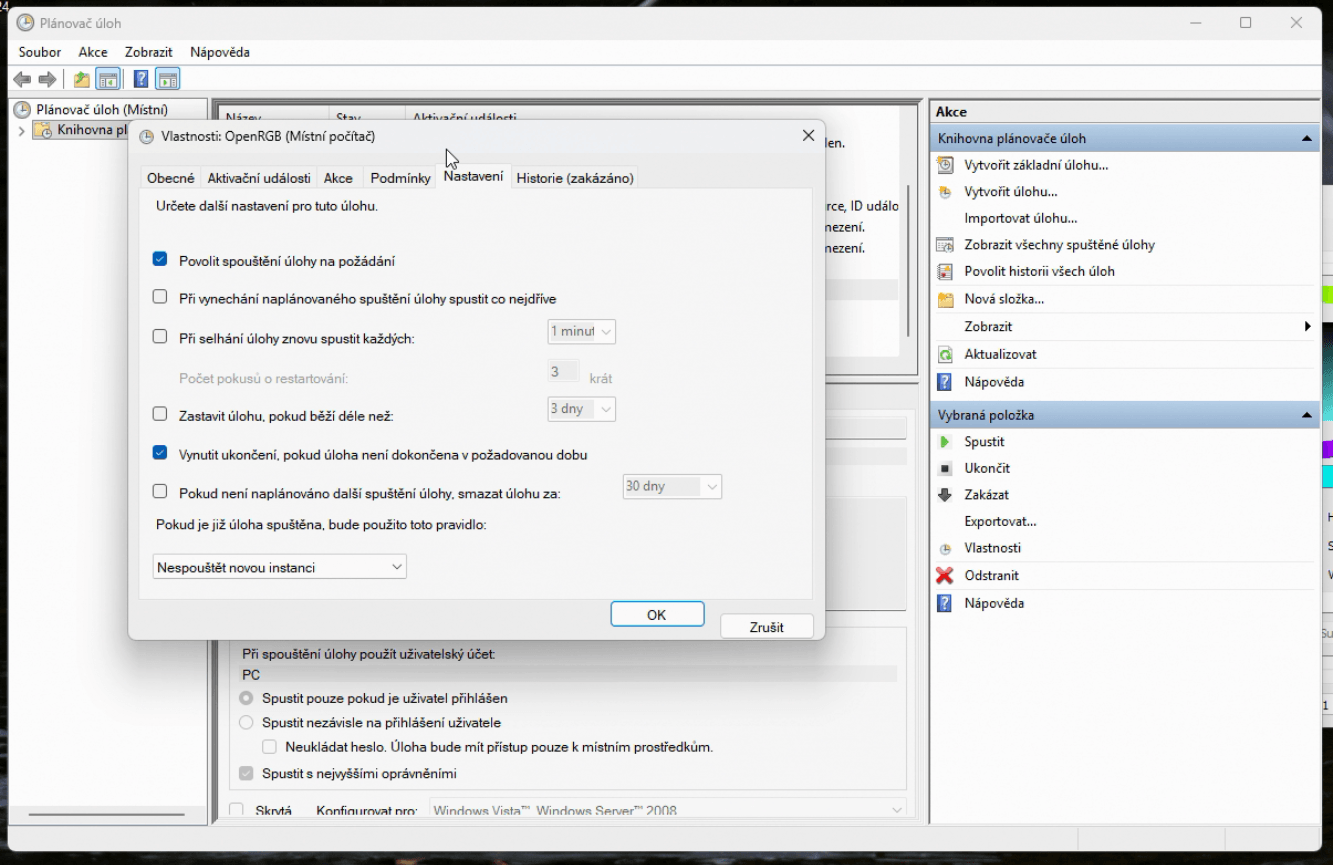1333x865 pixels.
Task: Open the 30 dny delete delay dropdown
Action: click(672, 487)
